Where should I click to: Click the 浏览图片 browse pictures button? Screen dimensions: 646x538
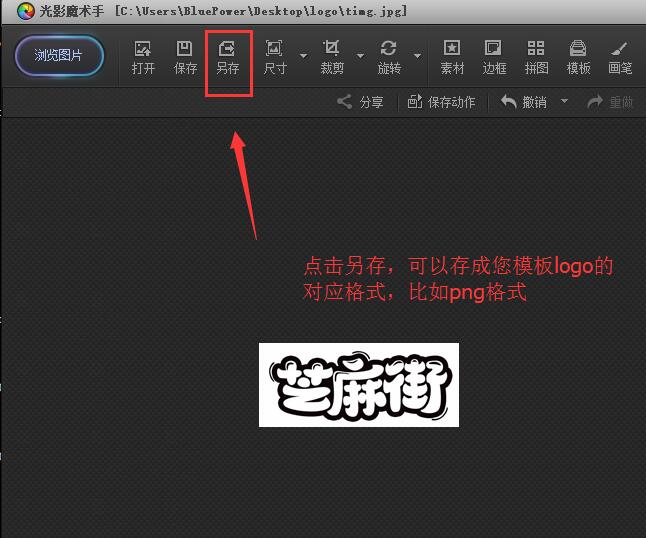tap(59, 56)
